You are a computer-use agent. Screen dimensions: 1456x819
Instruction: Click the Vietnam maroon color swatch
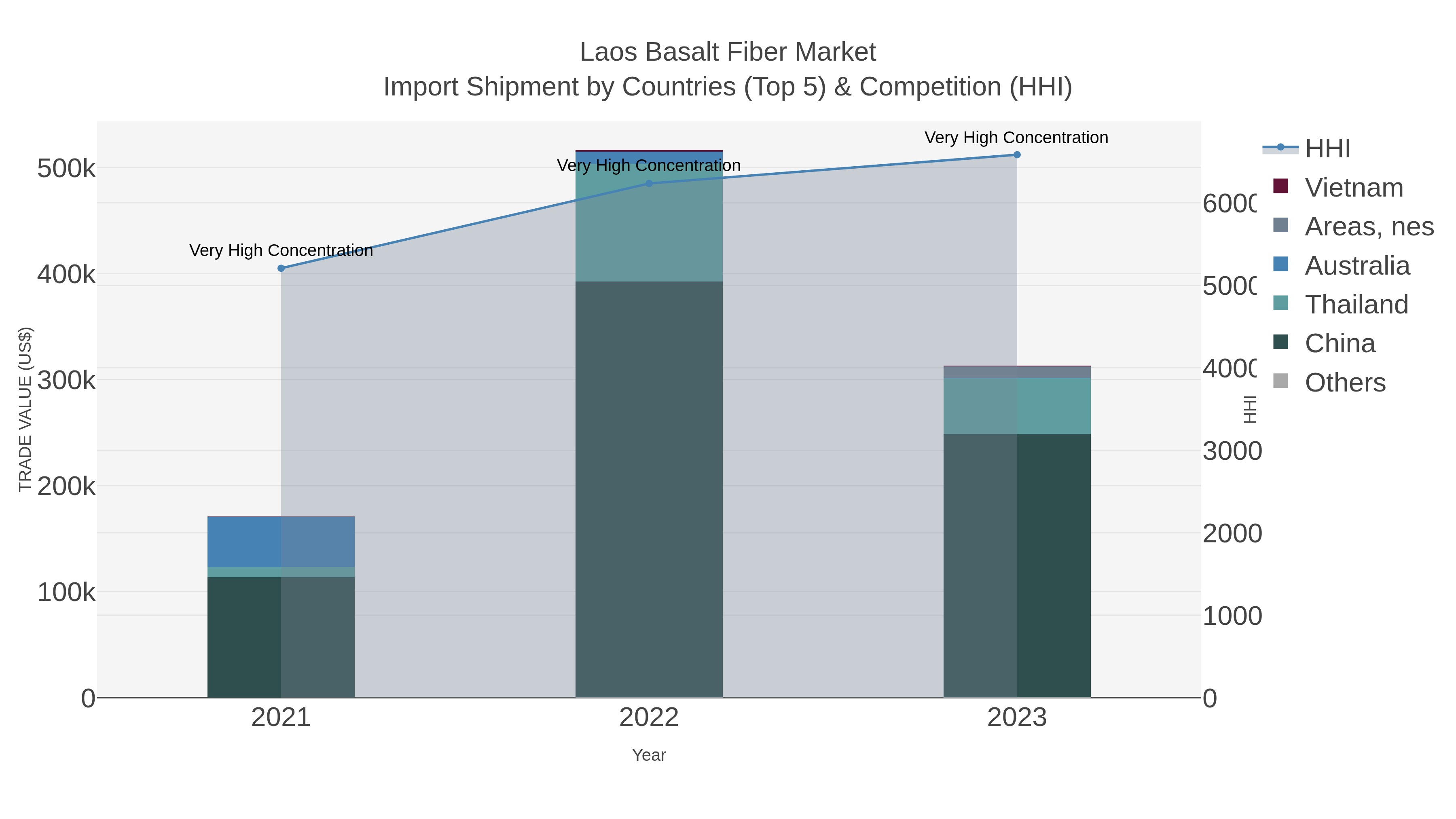click(x=1280, y=186)
